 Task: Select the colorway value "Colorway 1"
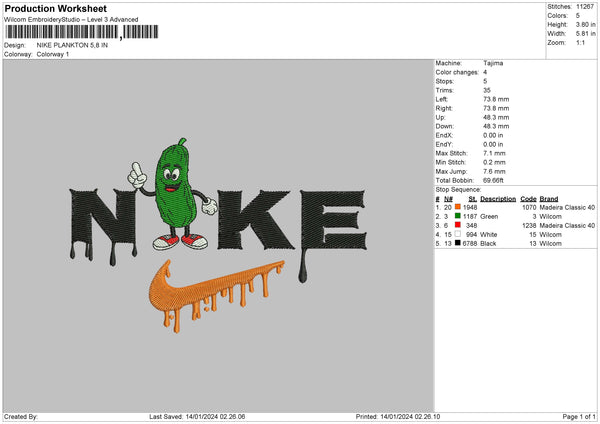coord(53,54)
